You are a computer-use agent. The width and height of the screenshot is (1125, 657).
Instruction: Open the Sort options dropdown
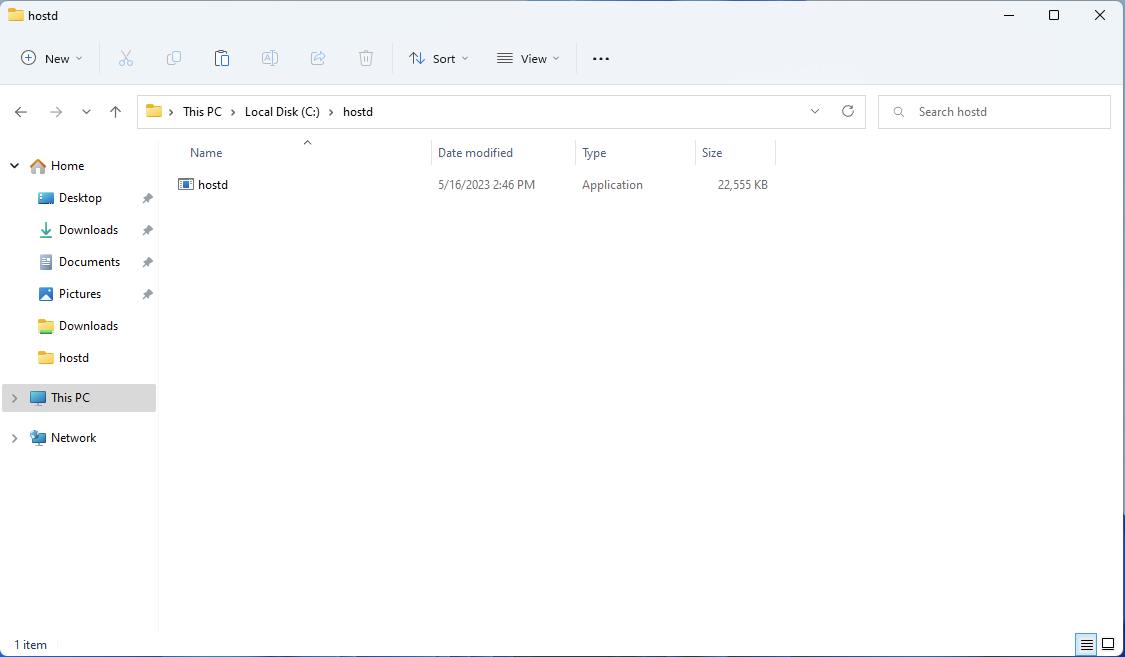[x=438, y=59]
